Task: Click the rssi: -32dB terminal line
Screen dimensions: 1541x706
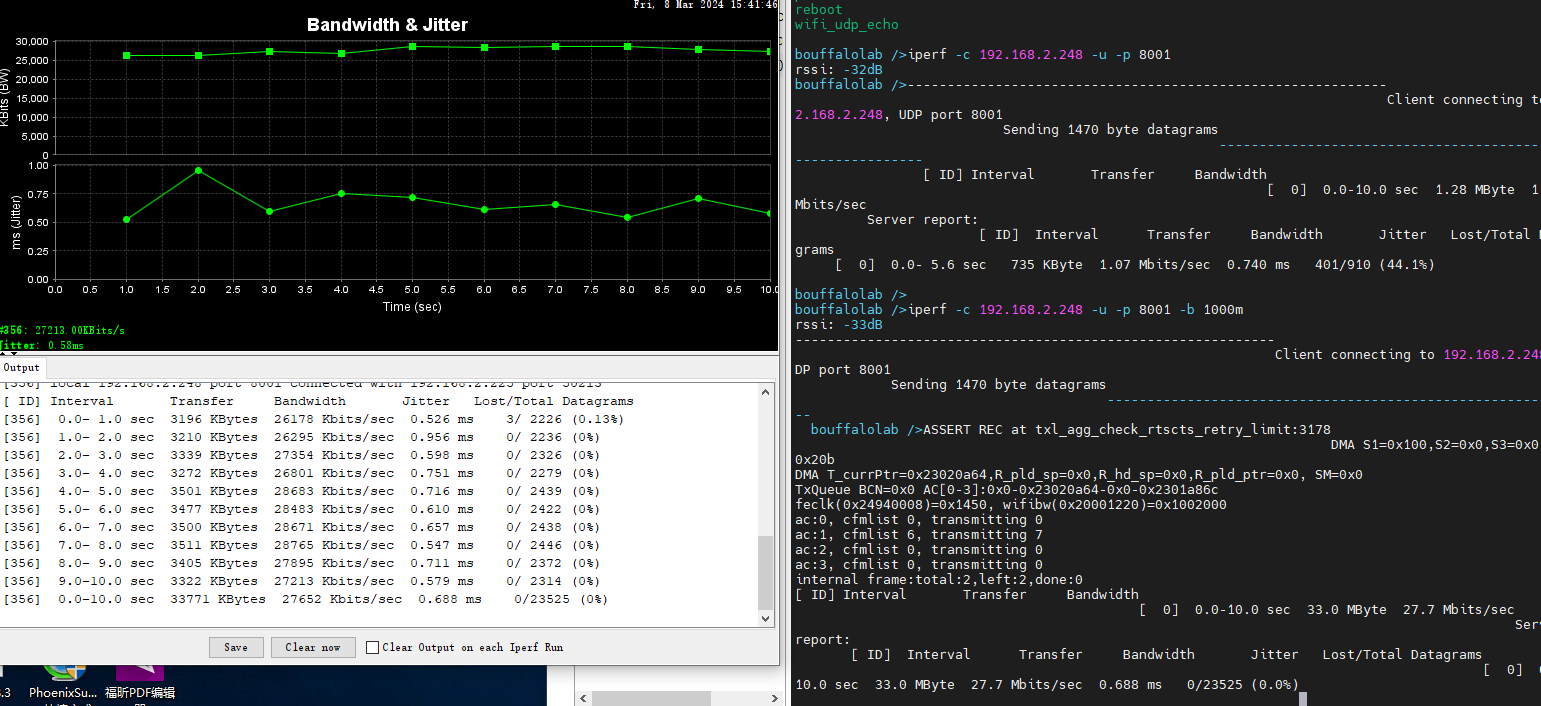Action: [x=839, y=70]
